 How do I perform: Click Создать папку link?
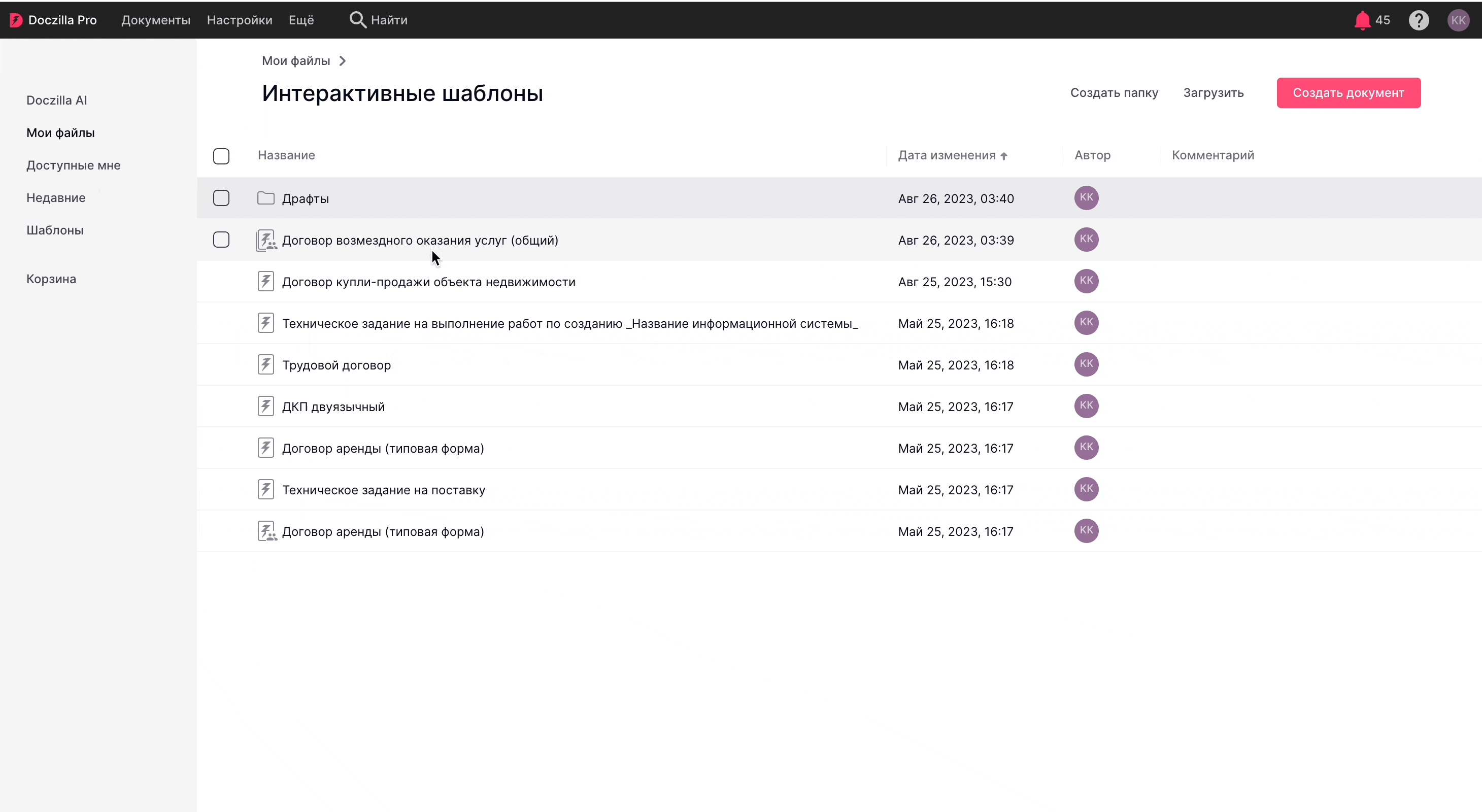[x=1114, y=92]
